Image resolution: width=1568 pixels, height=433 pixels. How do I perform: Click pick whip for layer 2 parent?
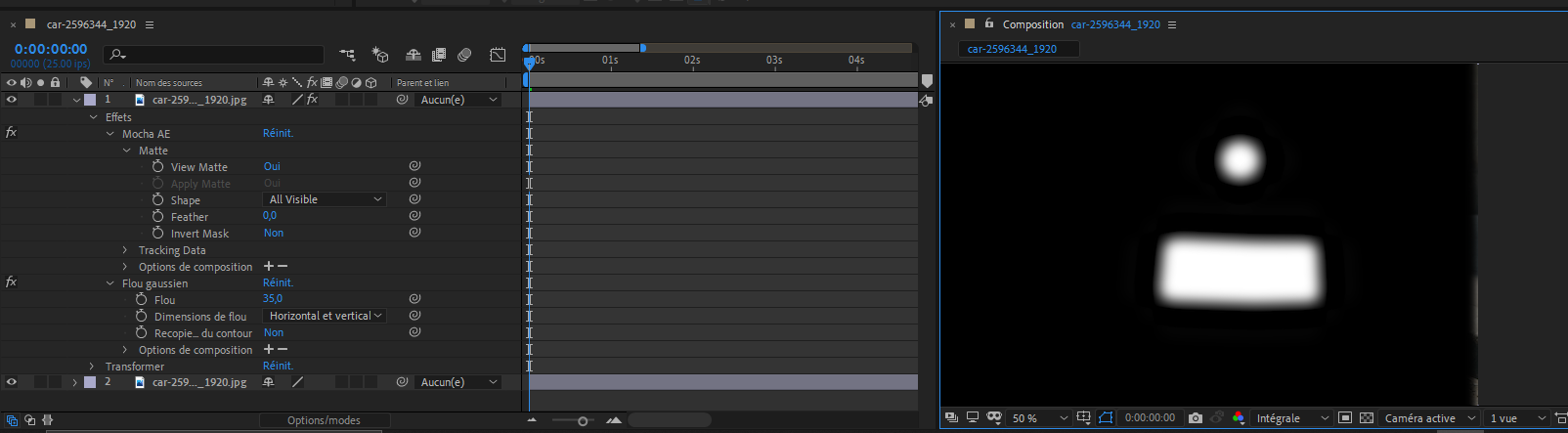point(402,382)
